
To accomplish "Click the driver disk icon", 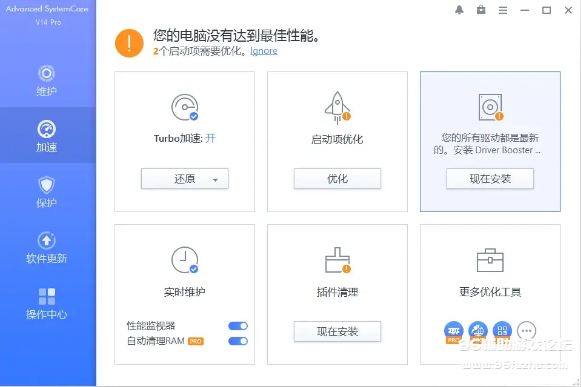I will coord(491,107).
